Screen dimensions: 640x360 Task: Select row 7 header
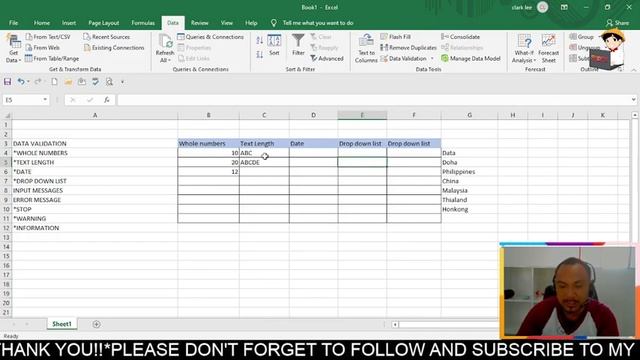(6, 181)
